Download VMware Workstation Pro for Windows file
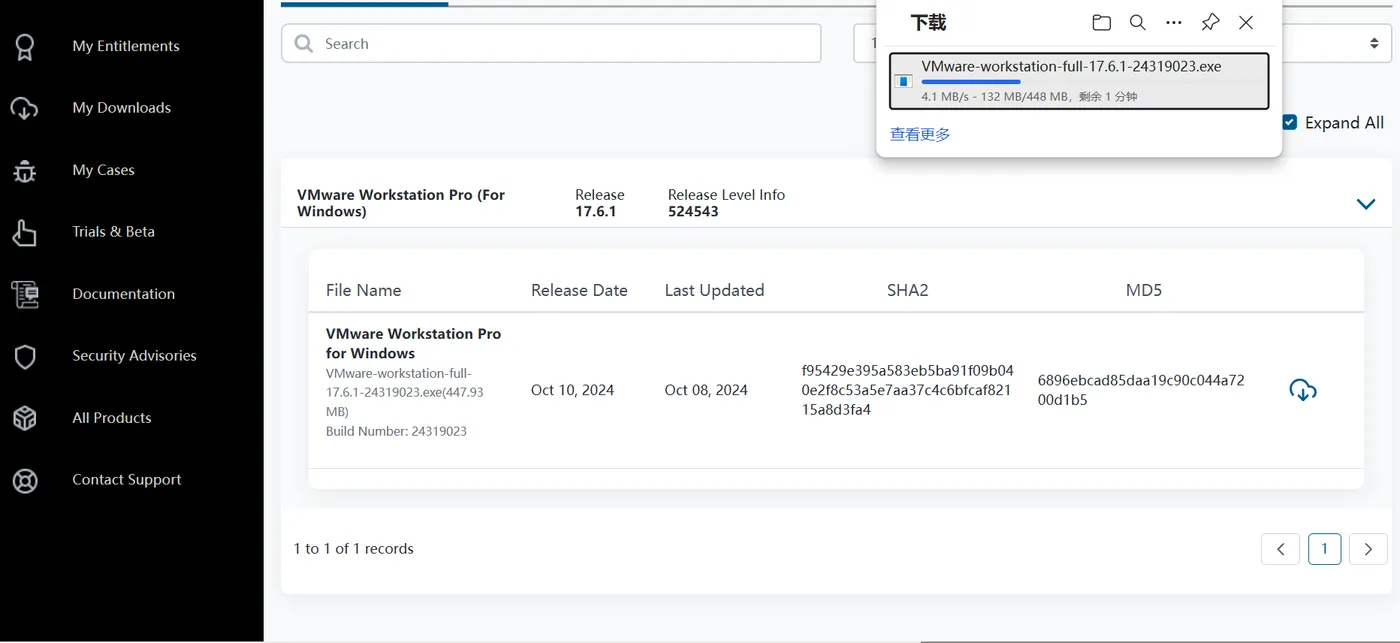1400x643 pixels. (x=1302, y=390)
